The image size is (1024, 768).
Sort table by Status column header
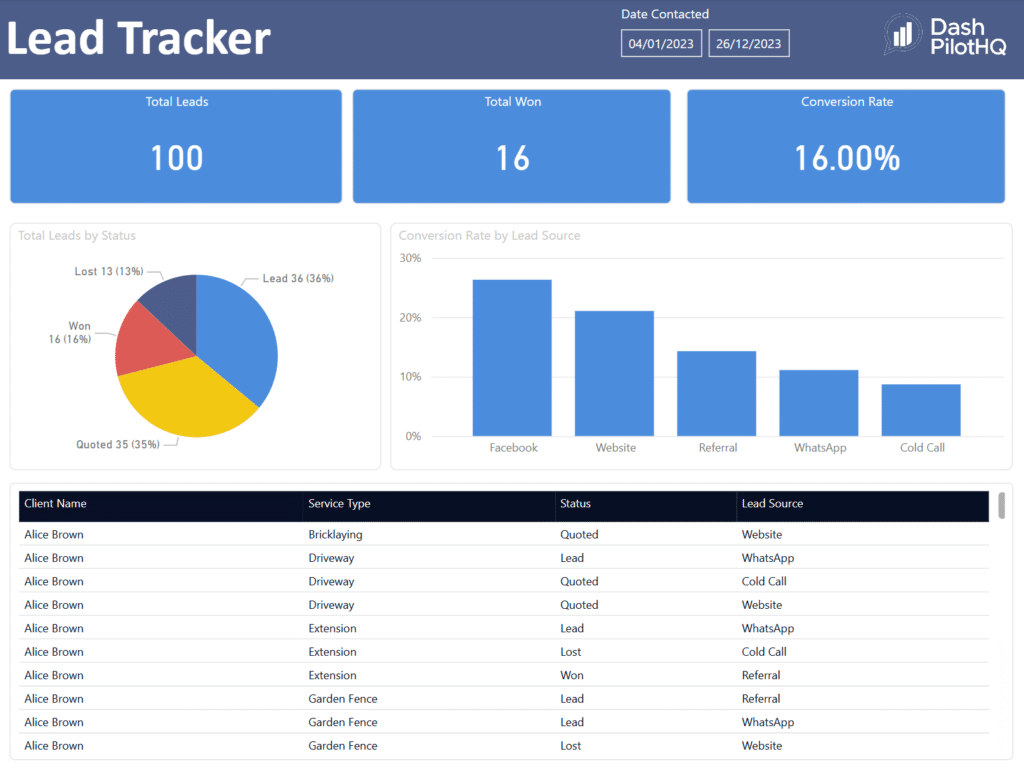tap(576, 504)
